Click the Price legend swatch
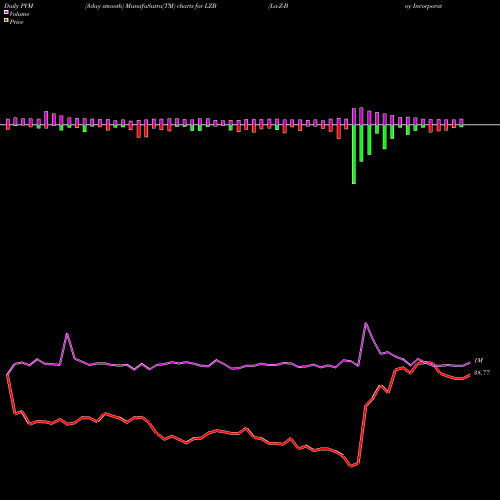Image resolution: width=500 pixels, height=500 pixels. [x=6, y=21]
